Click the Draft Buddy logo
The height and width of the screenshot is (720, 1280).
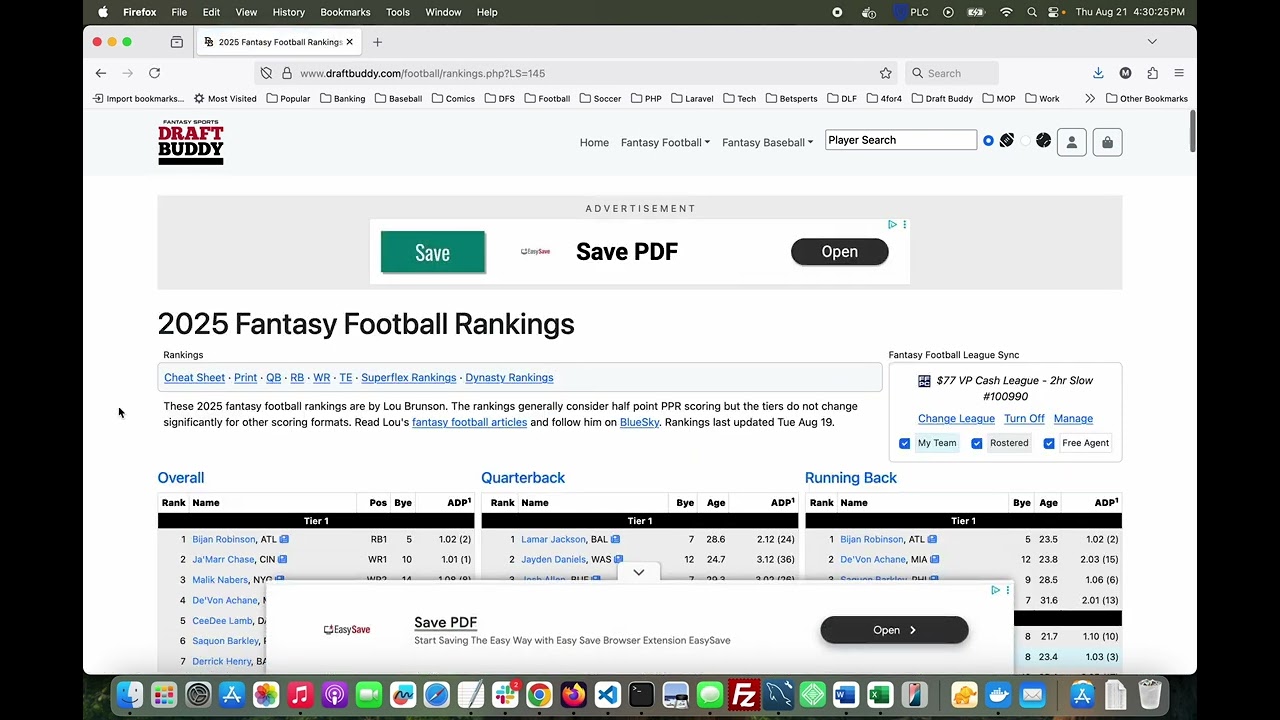tap(191, 142)
